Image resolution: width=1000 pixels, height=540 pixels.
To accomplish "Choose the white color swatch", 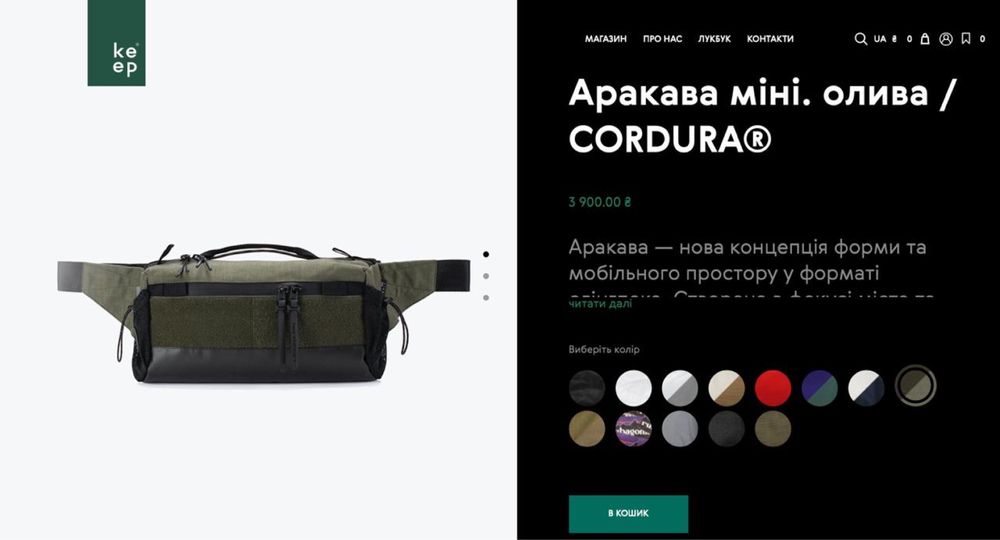I will click(x=633, y=388).
